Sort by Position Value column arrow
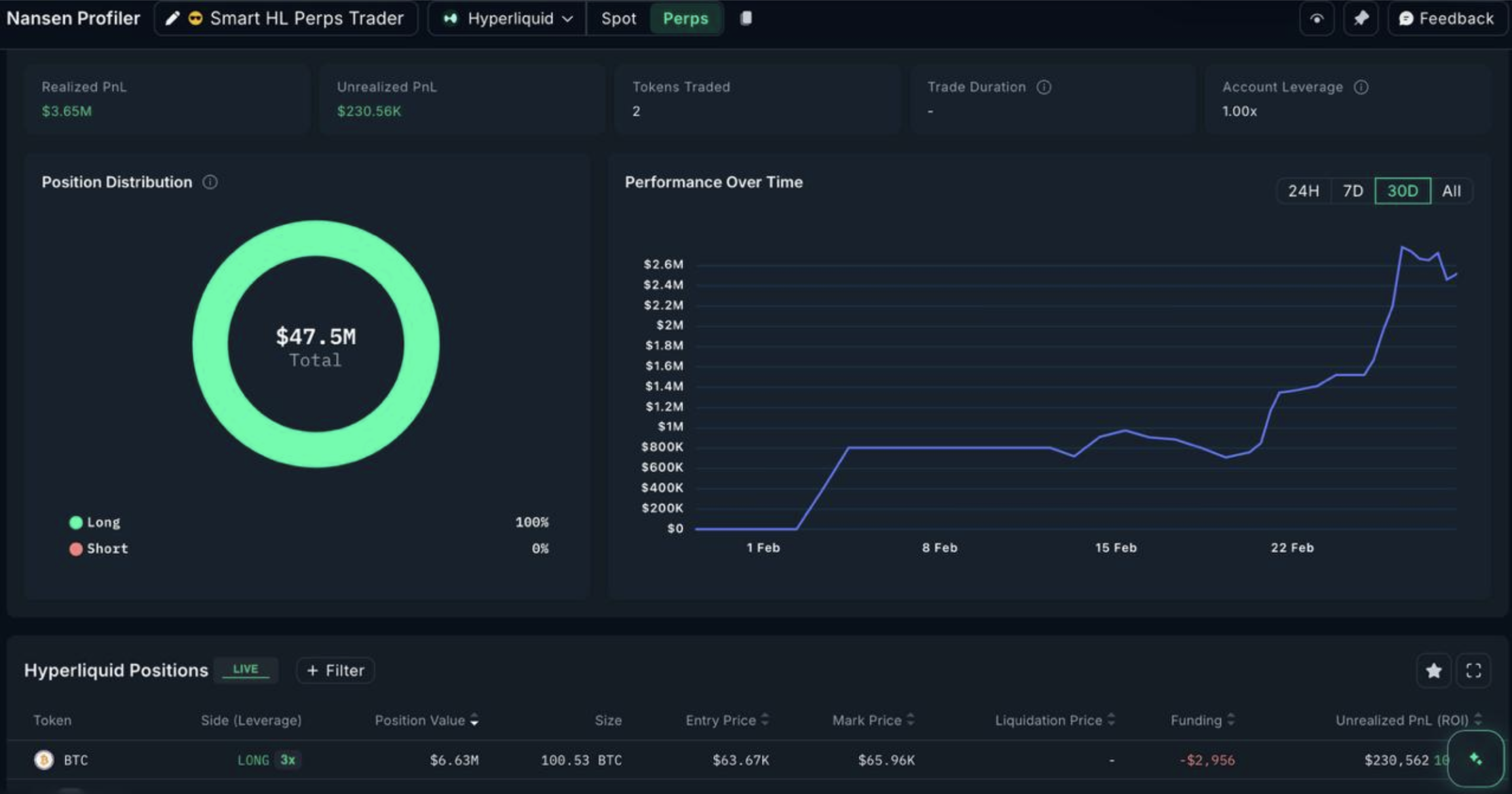The height and width of the screenshot is (794, 1512). (474, 720)
